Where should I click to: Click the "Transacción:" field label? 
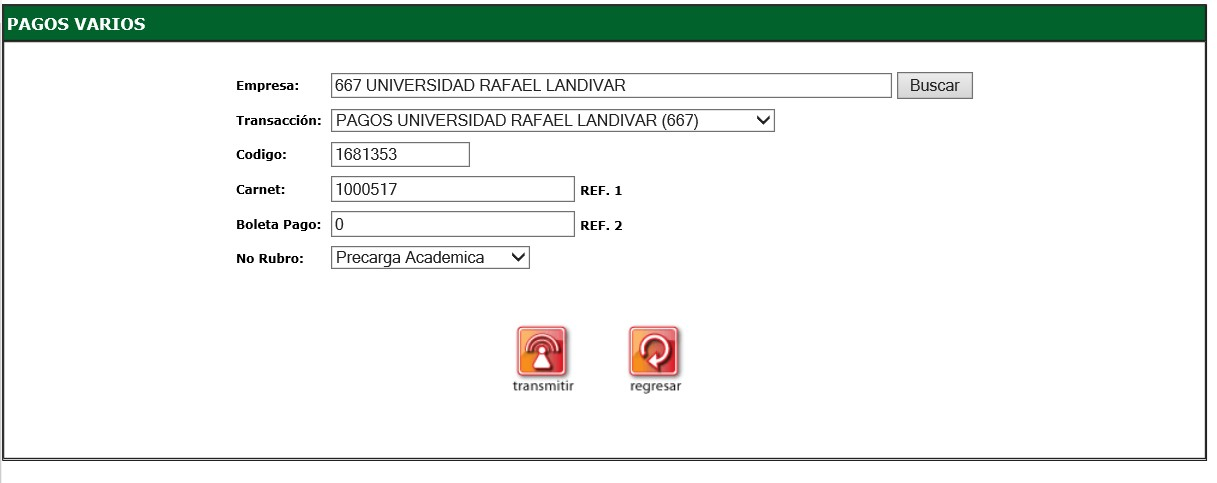pyautogui.click(x=279, y=121)
